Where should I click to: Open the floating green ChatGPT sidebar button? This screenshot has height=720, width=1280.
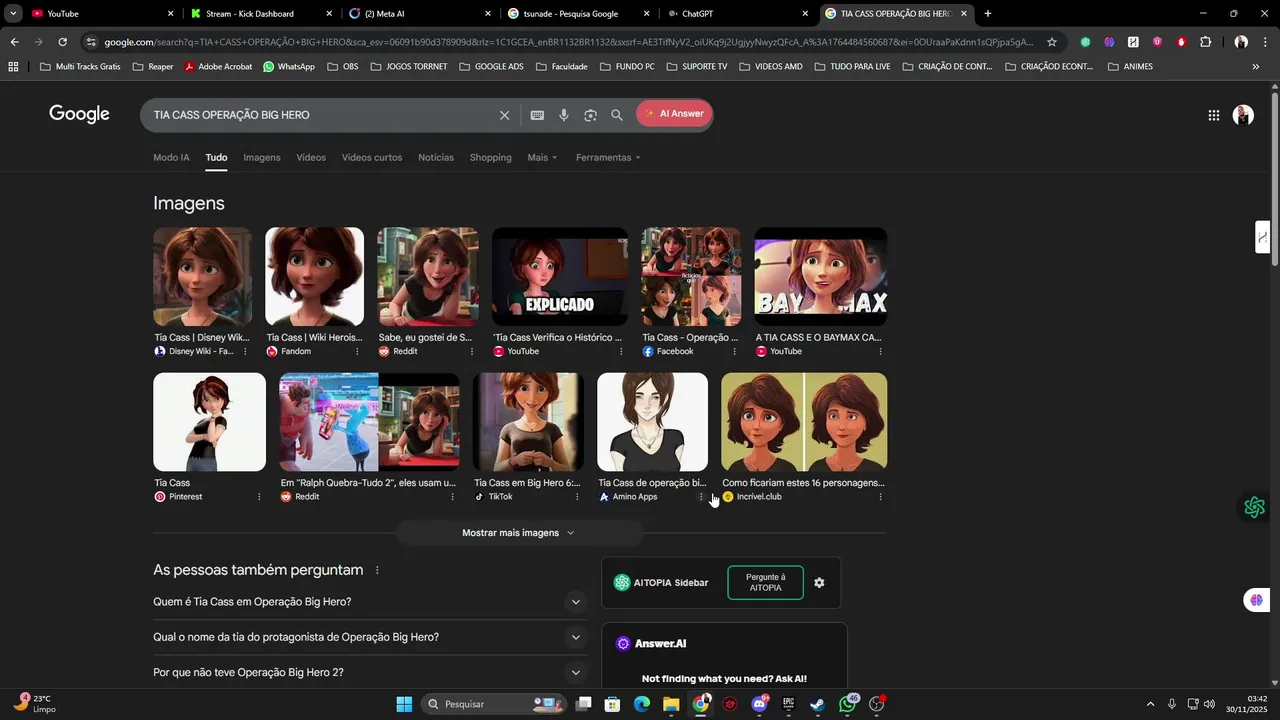click(x=1255, y=508)
